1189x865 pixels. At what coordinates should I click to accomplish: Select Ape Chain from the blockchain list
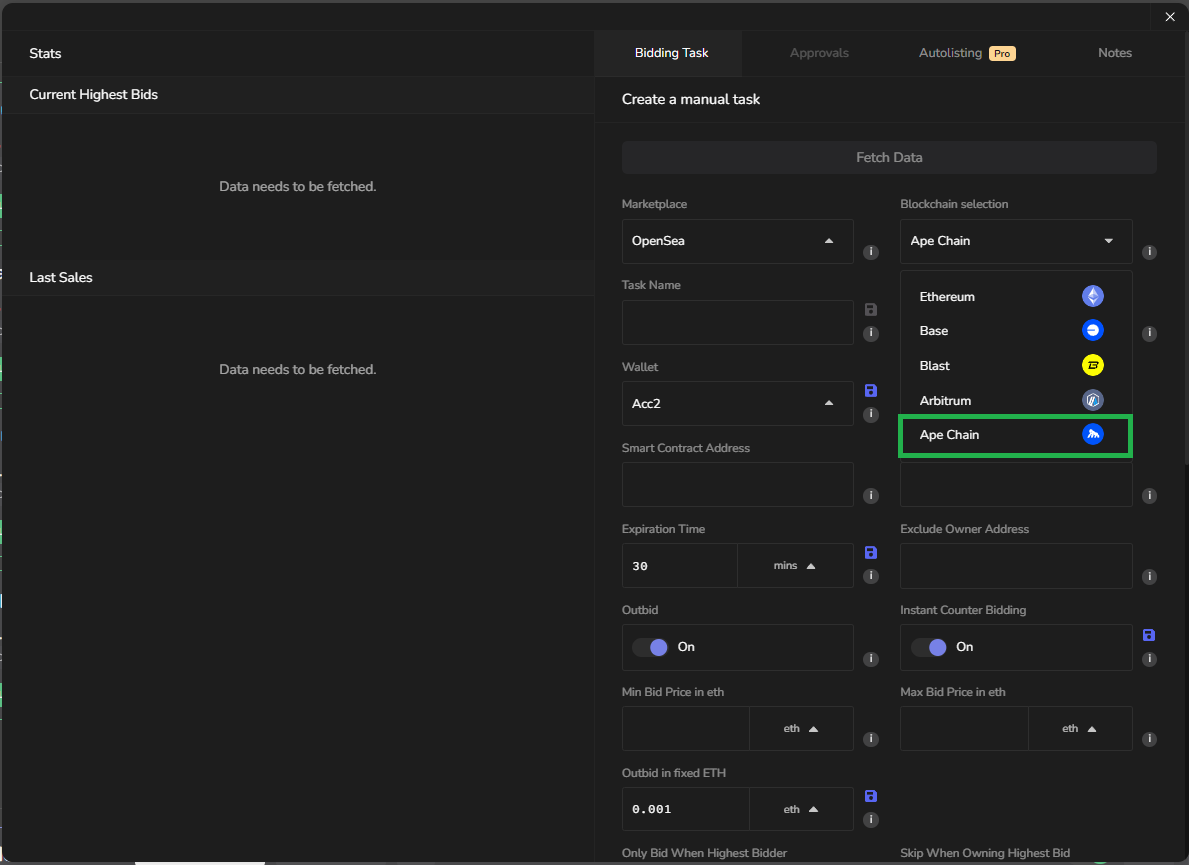pyautogui.click(x=1015, y=435)
